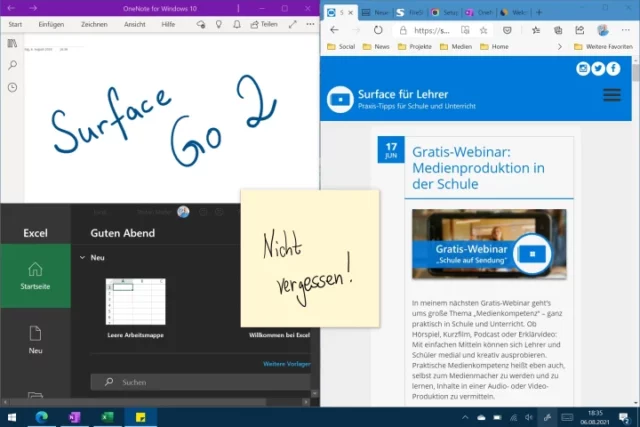Open the News favorites folder

[x=376, y=47]
